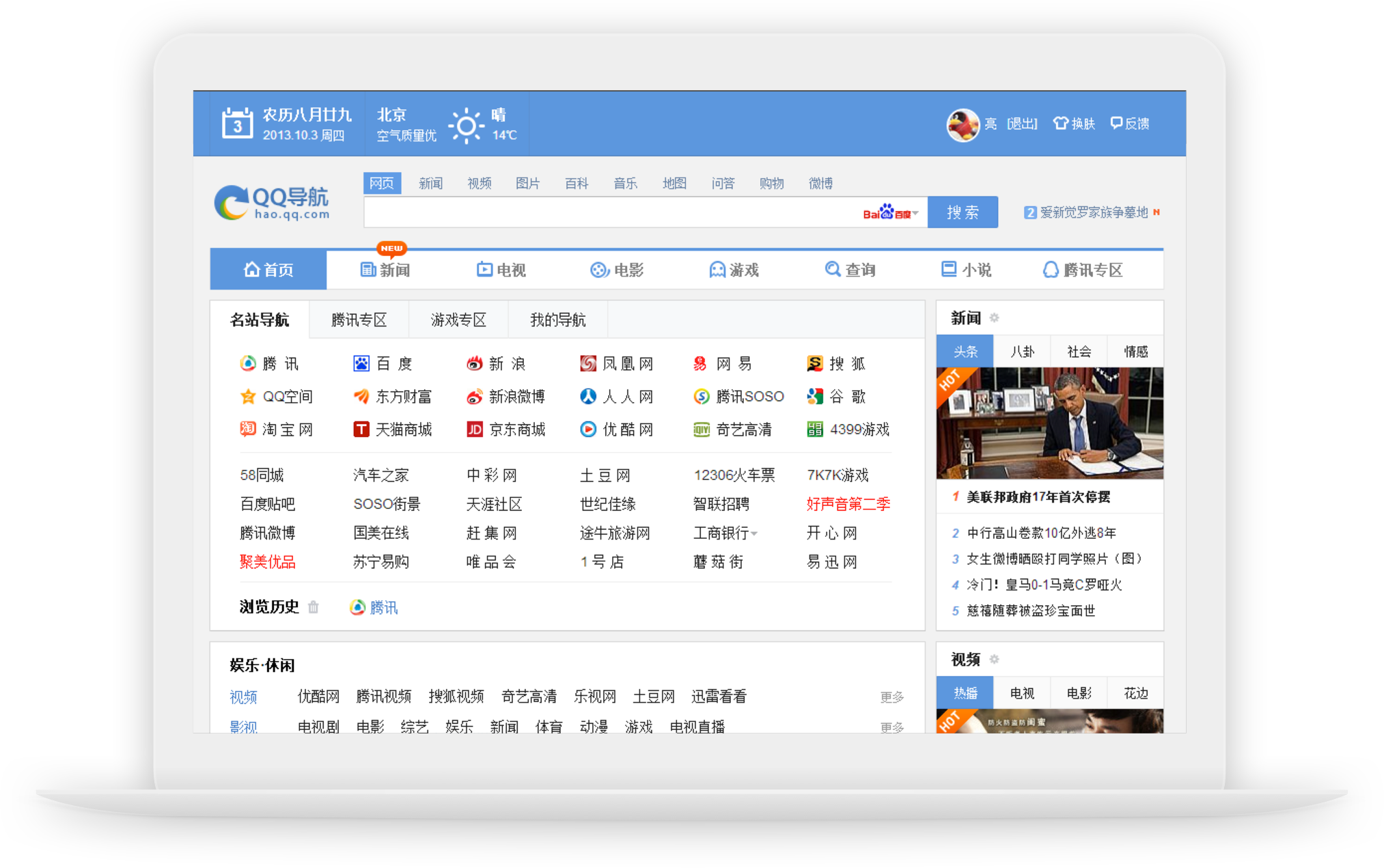
Task: Open Baidu paw icon 百度
Action: (361, 363)
